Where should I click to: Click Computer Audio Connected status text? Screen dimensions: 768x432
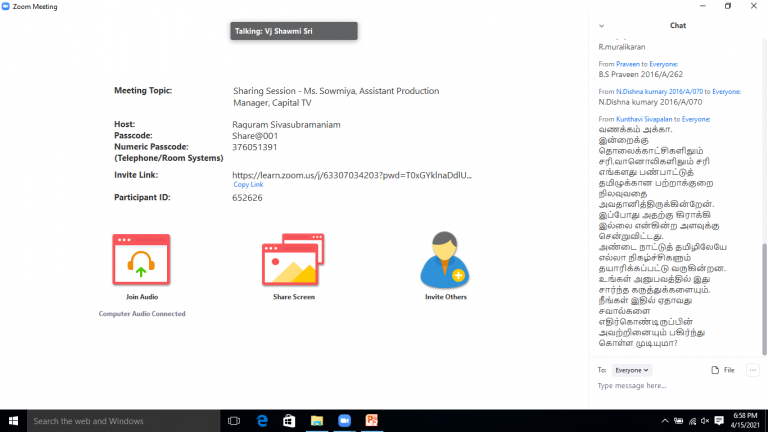pyautogui.click(x=142, y=314)
